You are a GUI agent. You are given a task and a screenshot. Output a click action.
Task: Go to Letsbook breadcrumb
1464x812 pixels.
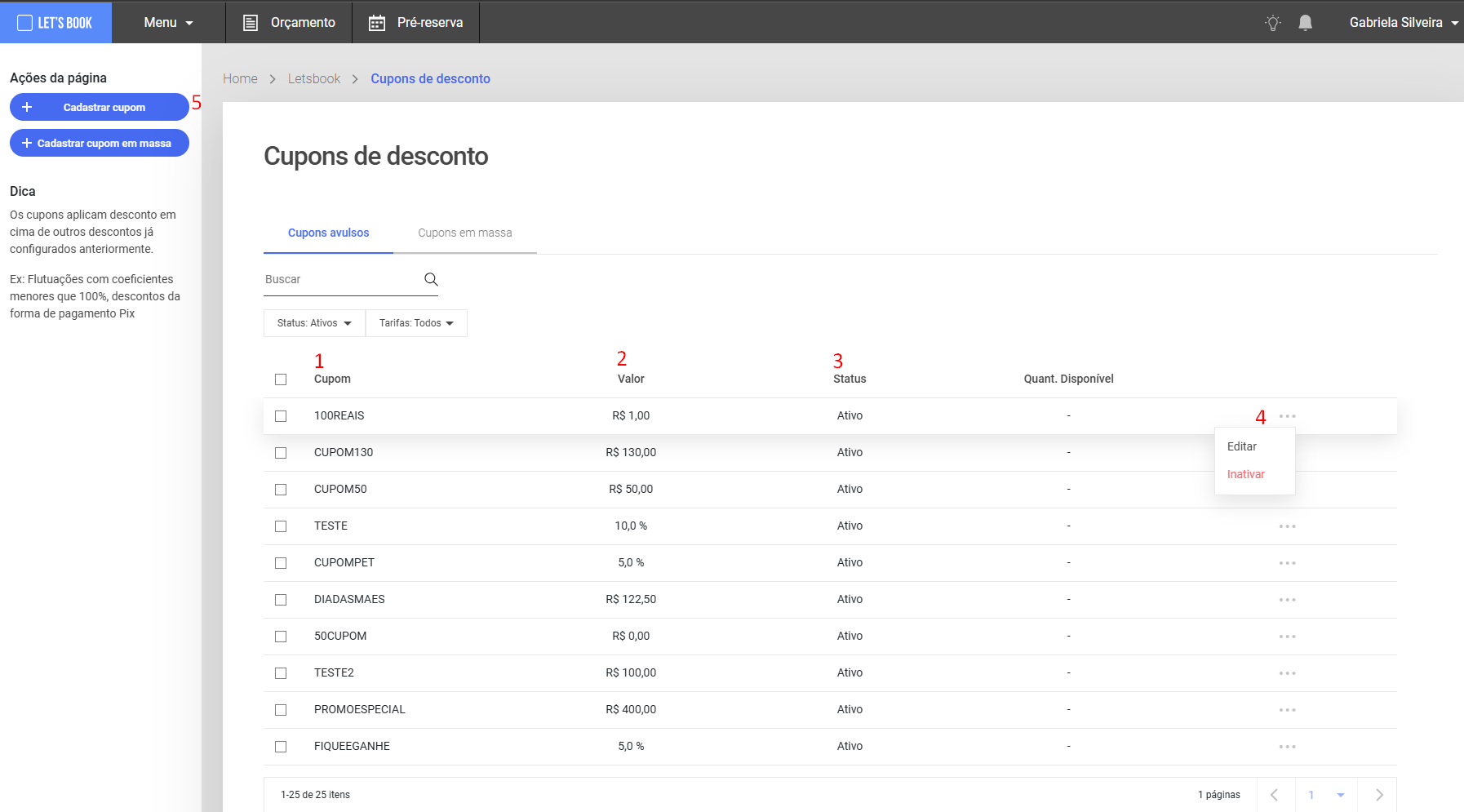[x=314, y=78]
